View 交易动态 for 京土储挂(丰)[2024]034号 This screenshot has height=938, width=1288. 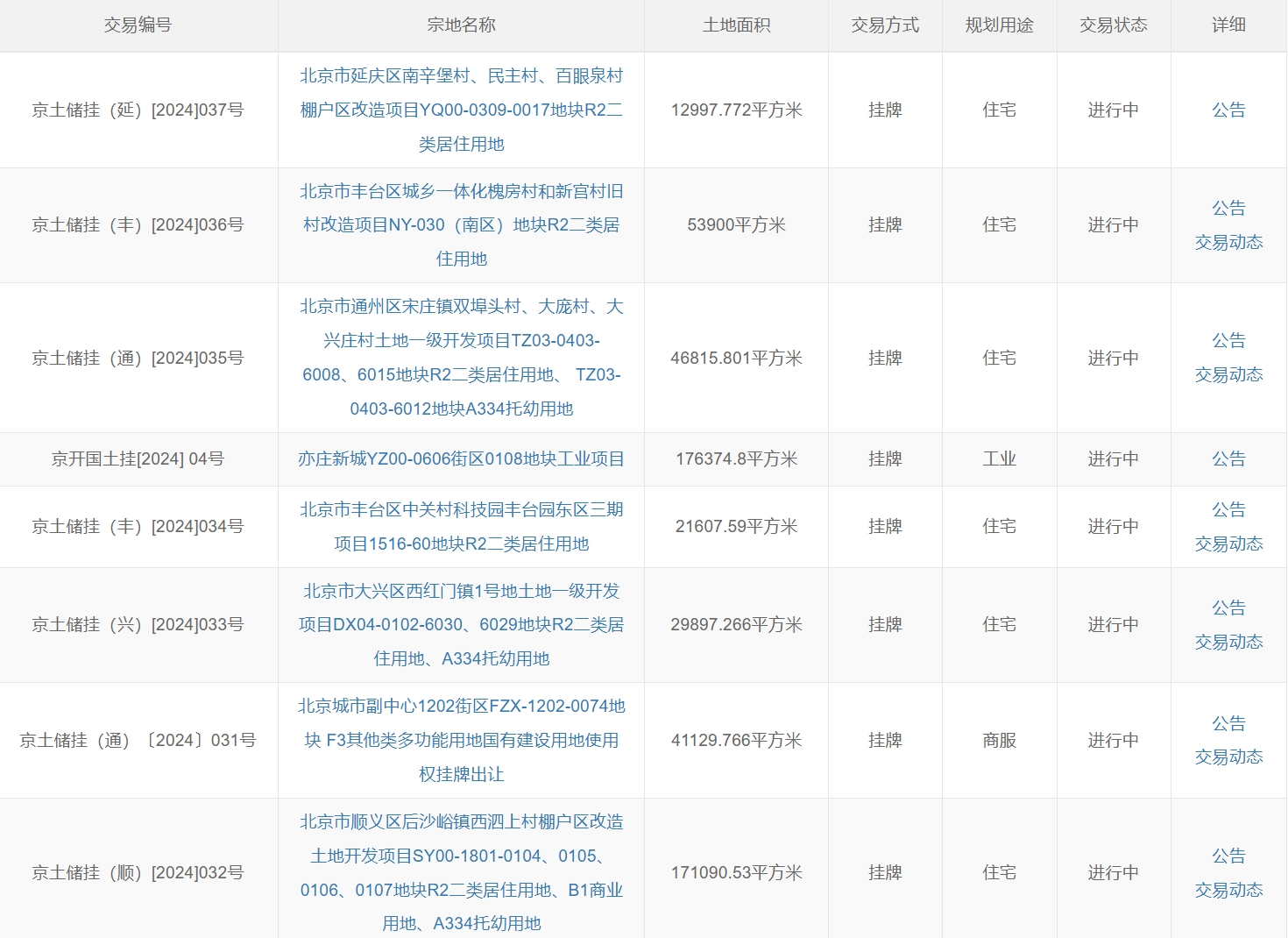(1228, 544)
